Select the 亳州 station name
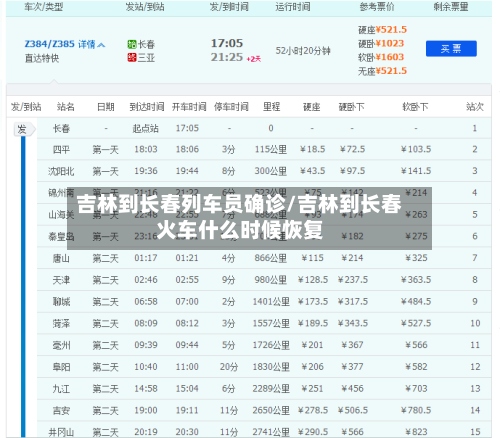This screenshot has height=438, width=500. coord(61,345)
